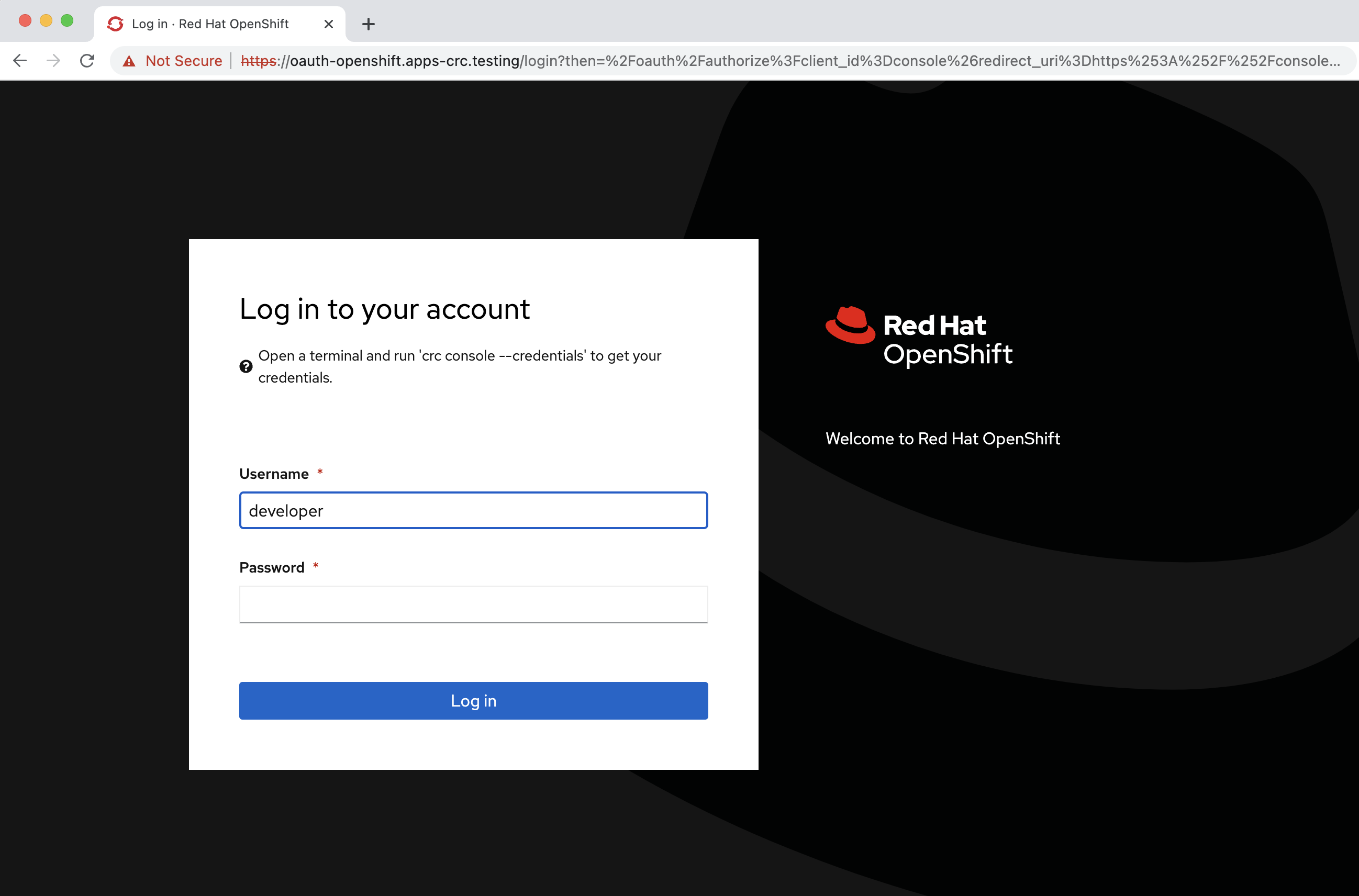Select the Log in · Red Hat OpenShift tab

(x=220, y=24)
